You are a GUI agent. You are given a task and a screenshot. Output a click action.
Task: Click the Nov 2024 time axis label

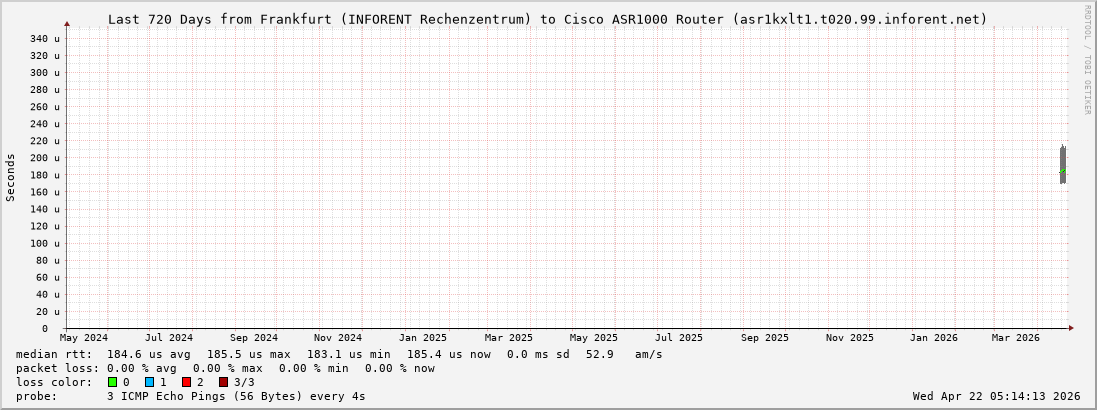[338, 338]
